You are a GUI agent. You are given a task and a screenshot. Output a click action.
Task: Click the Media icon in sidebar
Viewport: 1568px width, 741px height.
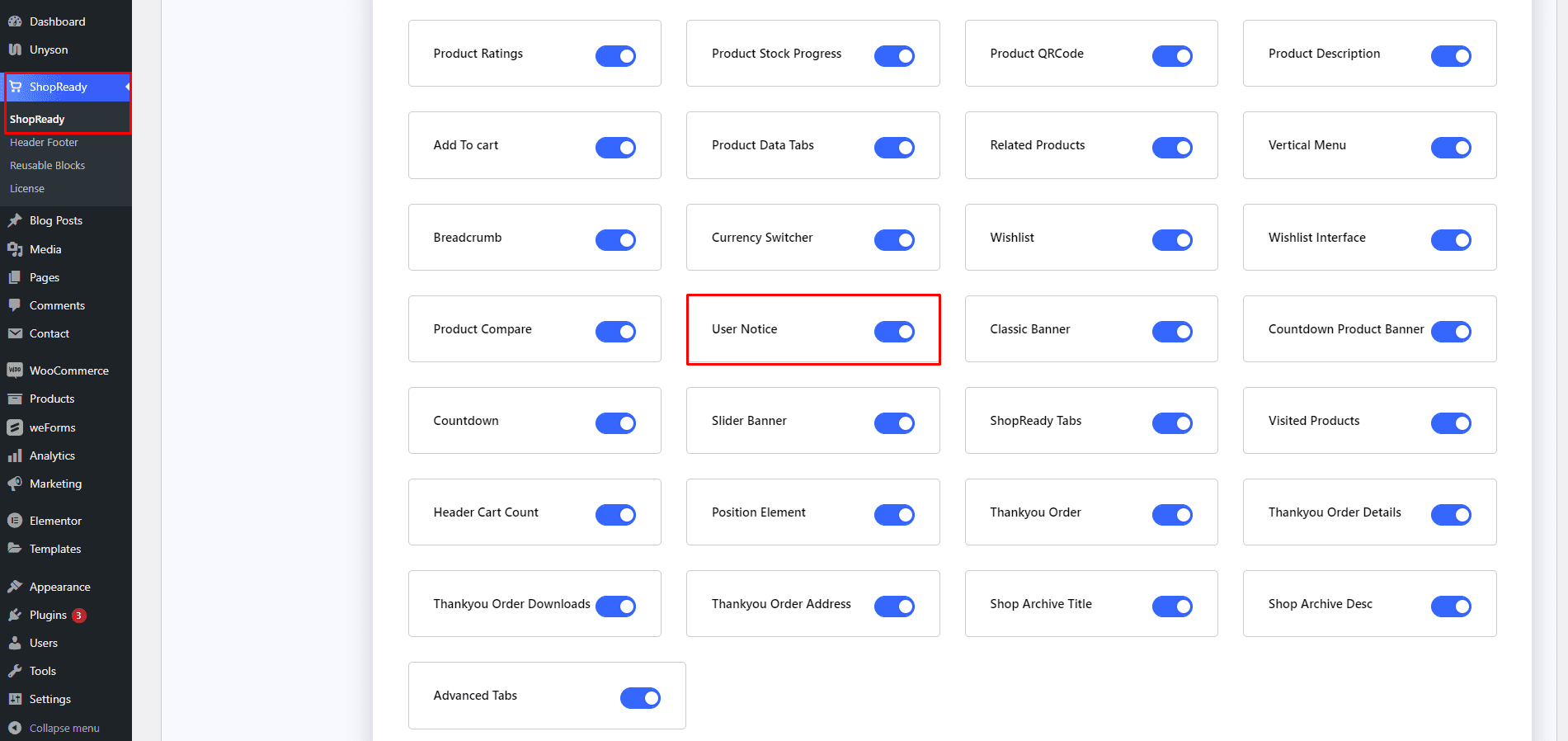(15, 249)
